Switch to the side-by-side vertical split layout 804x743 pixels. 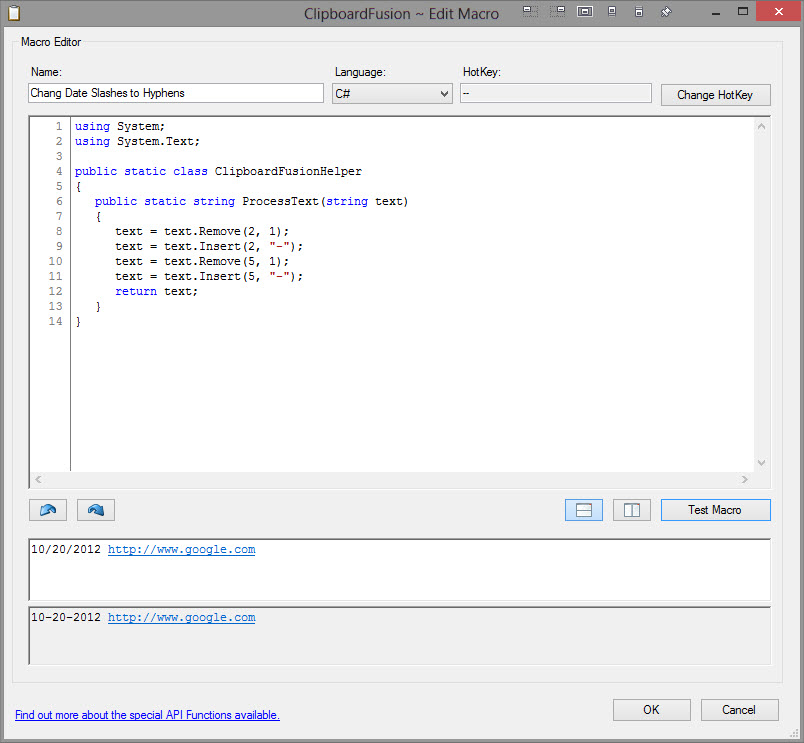click(x=632, y=510)
